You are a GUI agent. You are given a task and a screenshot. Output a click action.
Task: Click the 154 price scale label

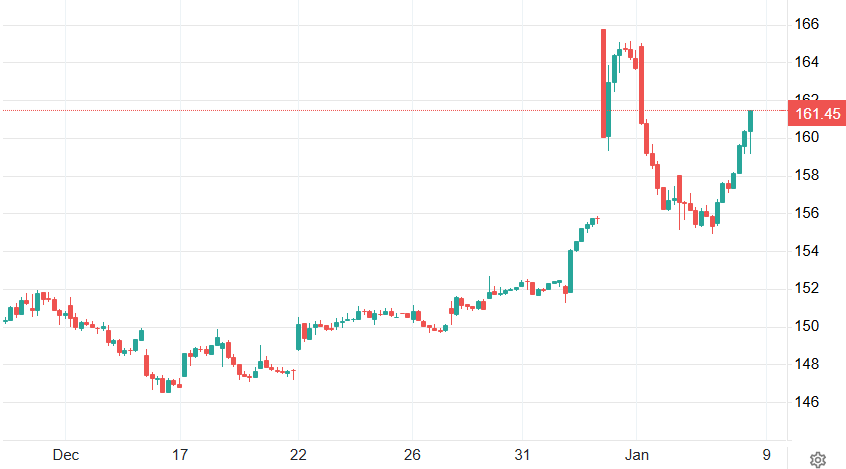[x=807, y=251]
